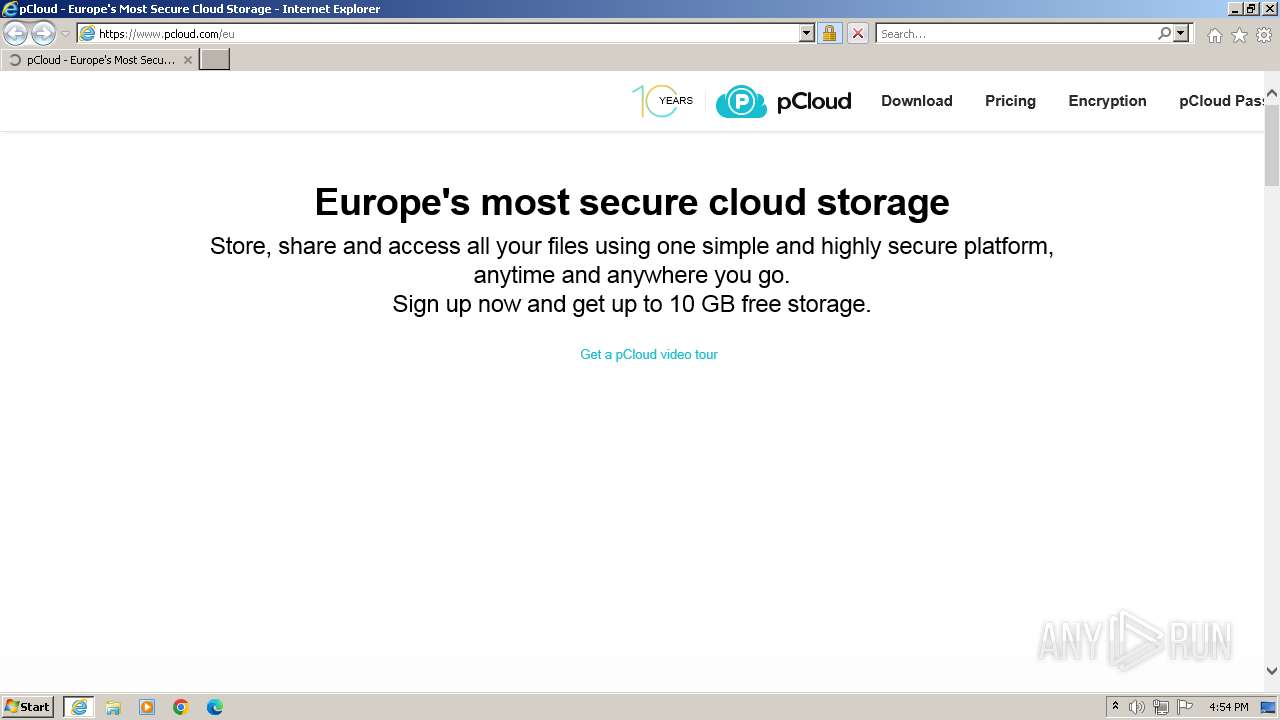Viewport: 1280px width, 720px height.
Task: Open the Tools gear menu
Action: pos(1264,35)
